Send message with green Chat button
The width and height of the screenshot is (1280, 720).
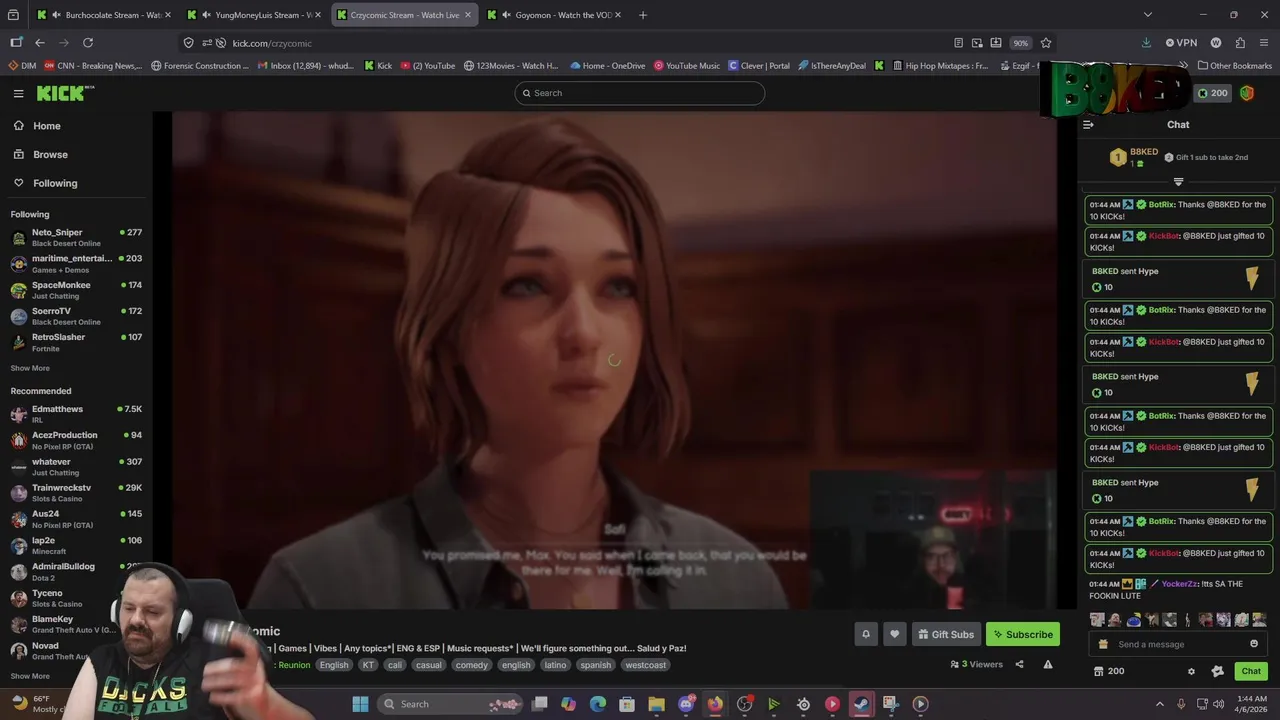click(1251, 671)
